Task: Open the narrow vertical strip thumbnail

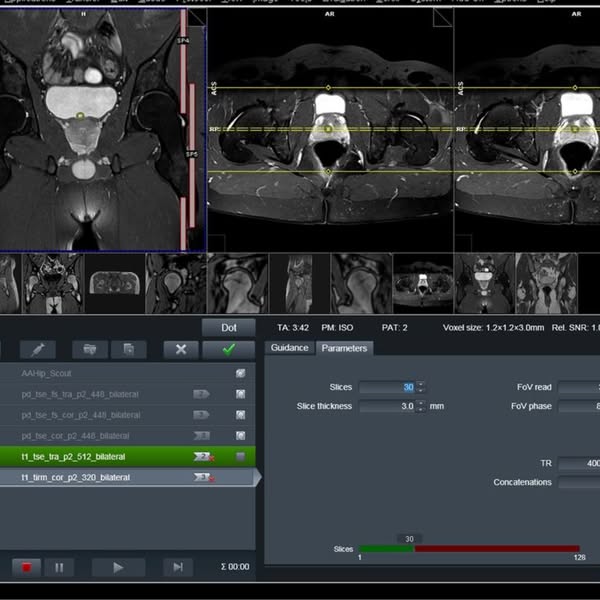Action: click(299, 283)
